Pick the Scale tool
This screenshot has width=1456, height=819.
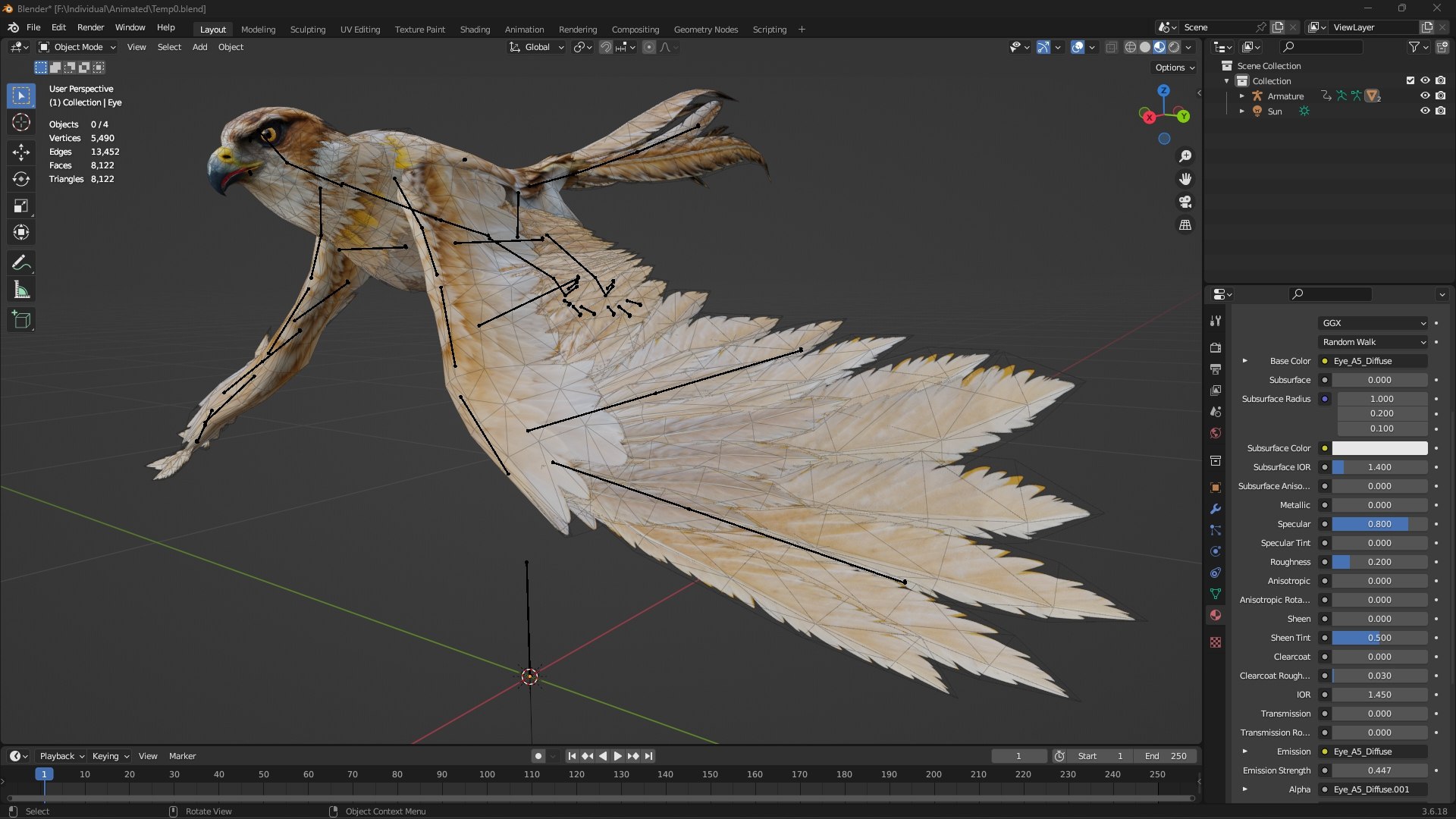click(x=21, y=206)
